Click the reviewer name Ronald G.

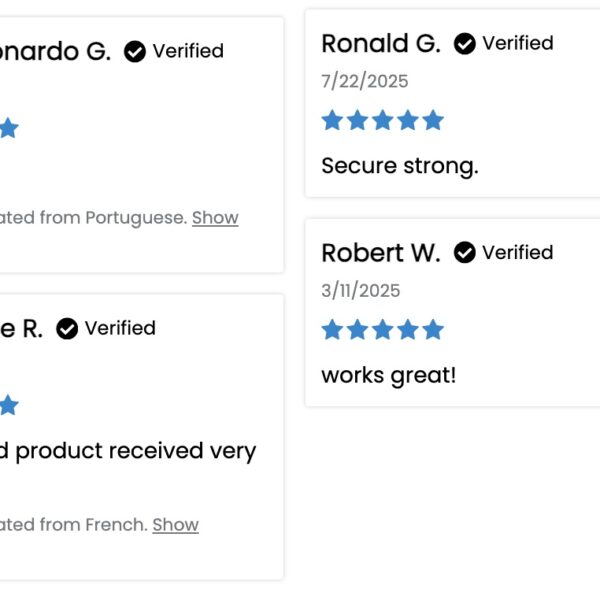pos(381,43)
